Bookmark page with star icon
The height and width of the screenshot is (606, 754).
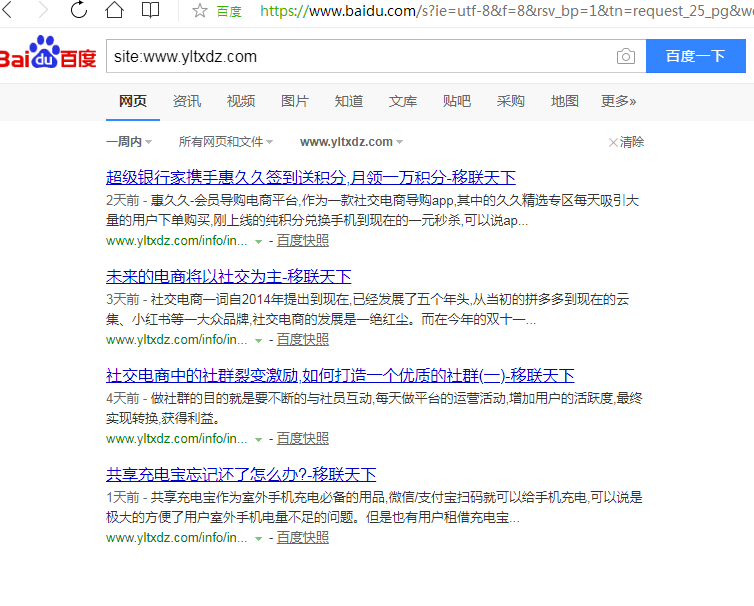(200, 11)
